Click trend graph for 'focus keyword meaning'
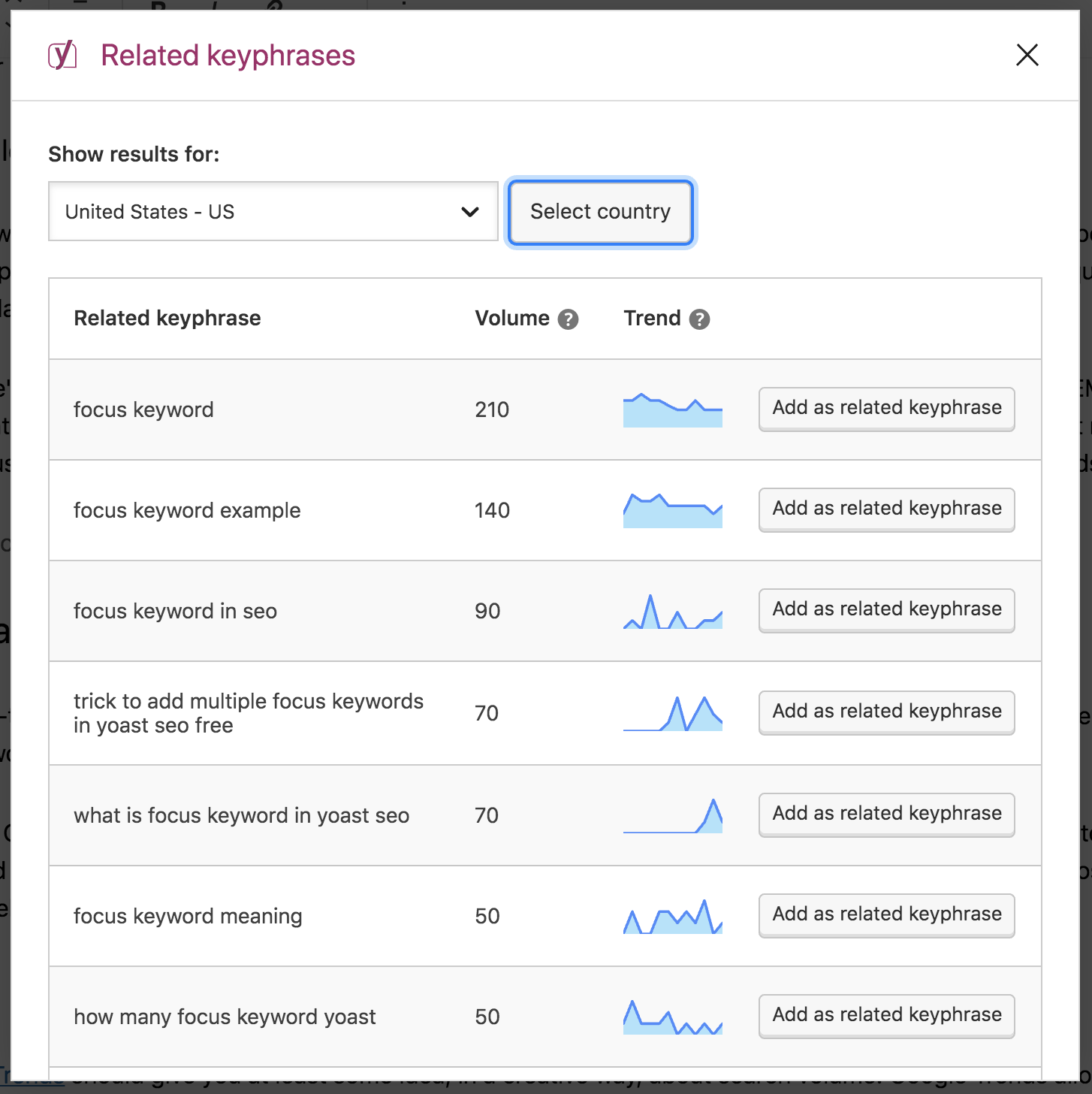1092x1094 pixels. point(672,917)
